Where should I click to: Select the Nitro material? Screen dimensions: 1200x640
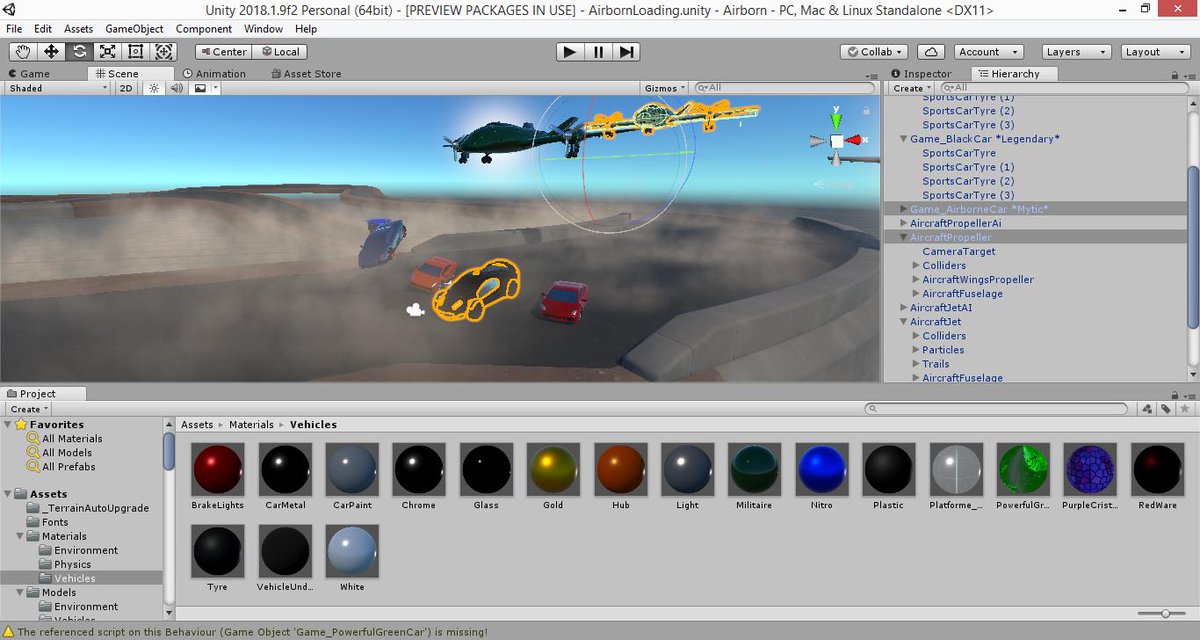click(821, 468)
